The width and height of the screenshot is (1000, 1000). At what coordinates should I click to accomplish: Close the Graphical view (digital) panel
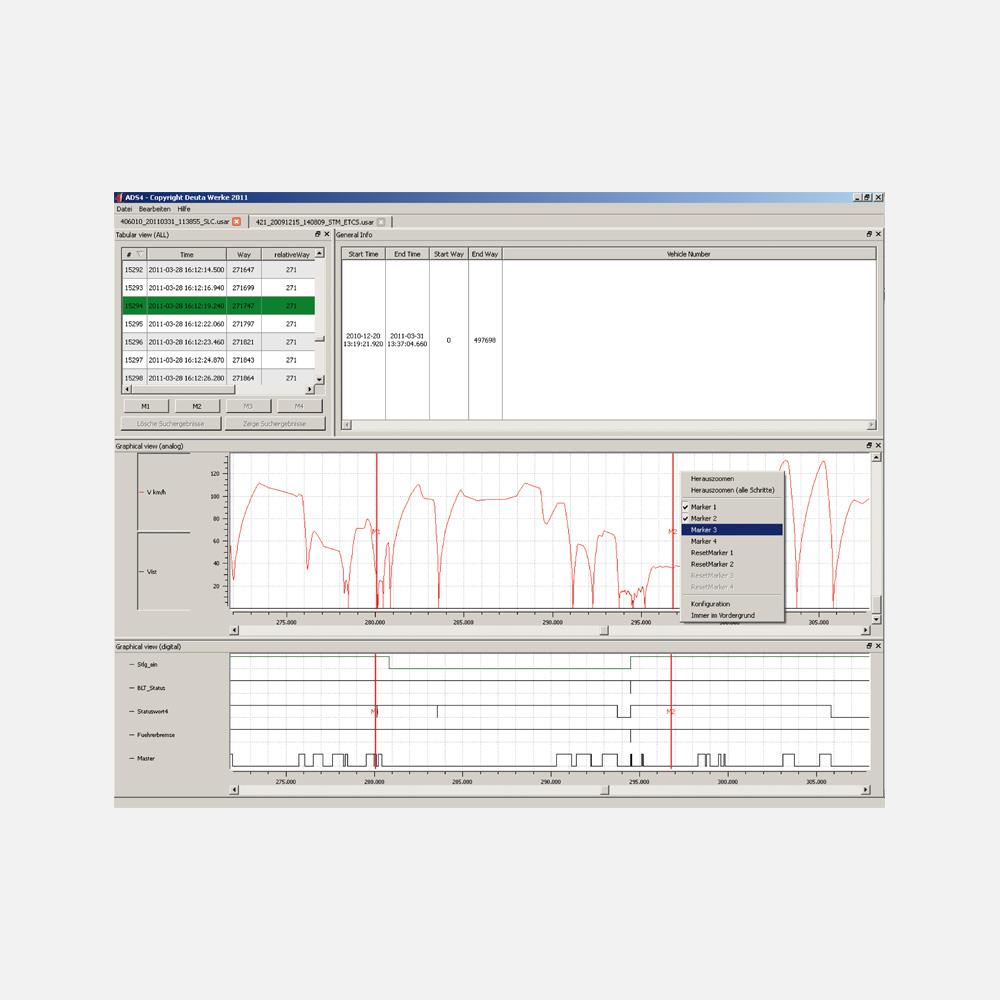tap(878, 646)
